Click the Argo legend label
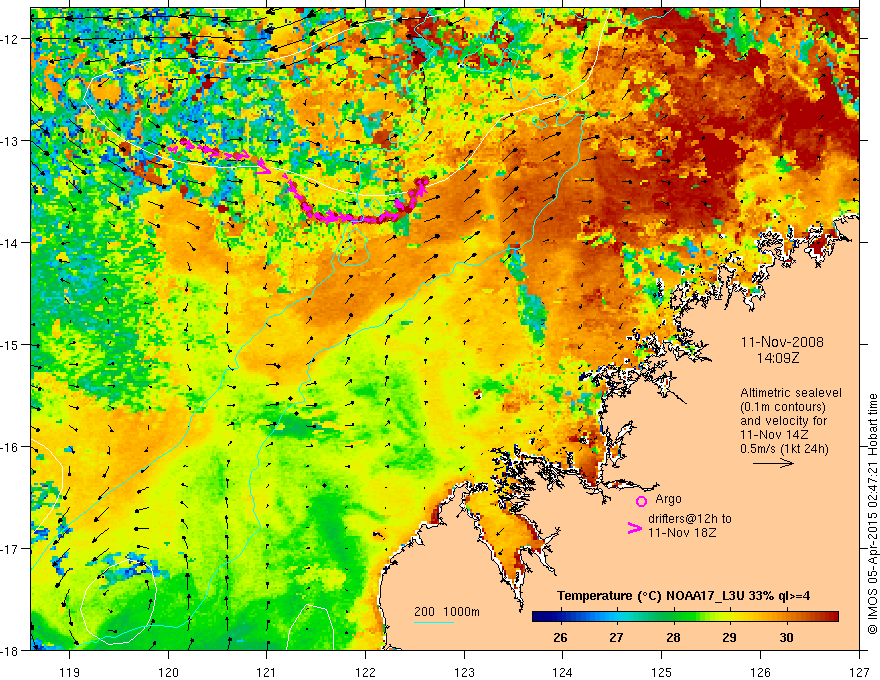 pyautogui.click(x=668, y=499)
